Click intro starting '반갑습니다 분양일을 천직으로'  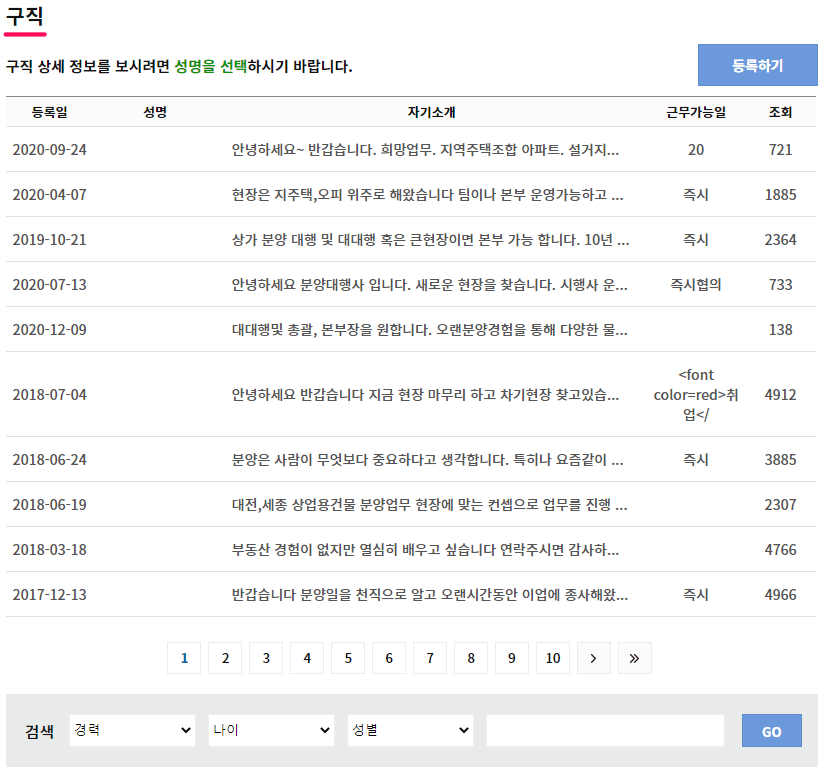click(x=429, y=595)
